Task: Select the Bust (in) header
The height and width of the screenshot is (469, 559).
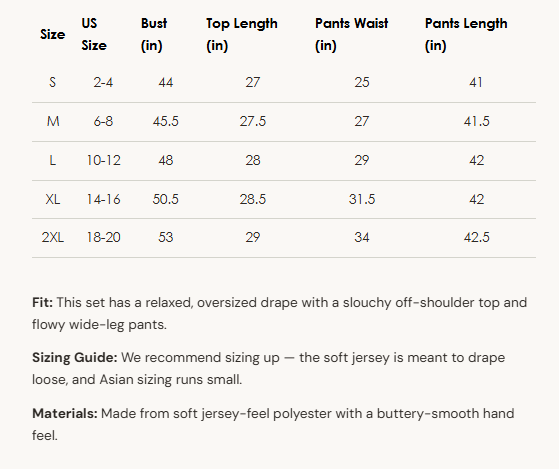Action: [x=154, y=35]
